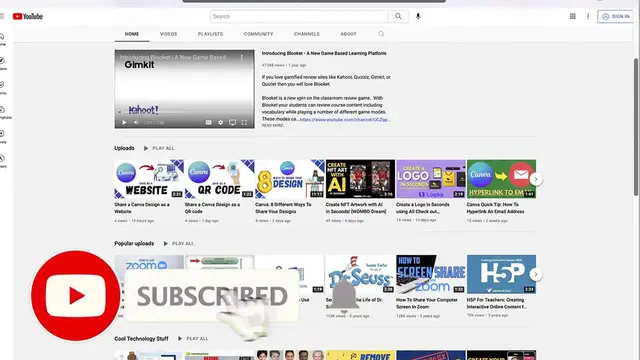Enter fullscreen on featured video
Viewport: 640px width, 360px height.
244,122
